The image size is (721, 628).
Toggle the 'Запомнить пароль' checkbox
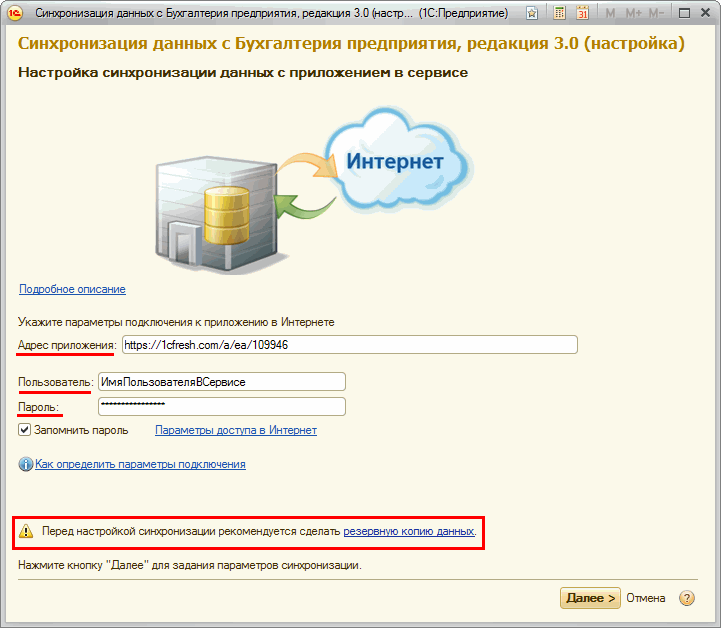click(x=25, y=430)
